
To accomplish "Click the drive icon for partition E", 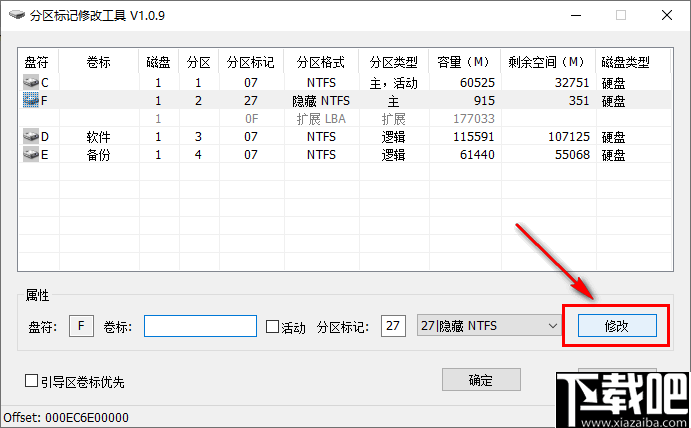I will (31, 155).
